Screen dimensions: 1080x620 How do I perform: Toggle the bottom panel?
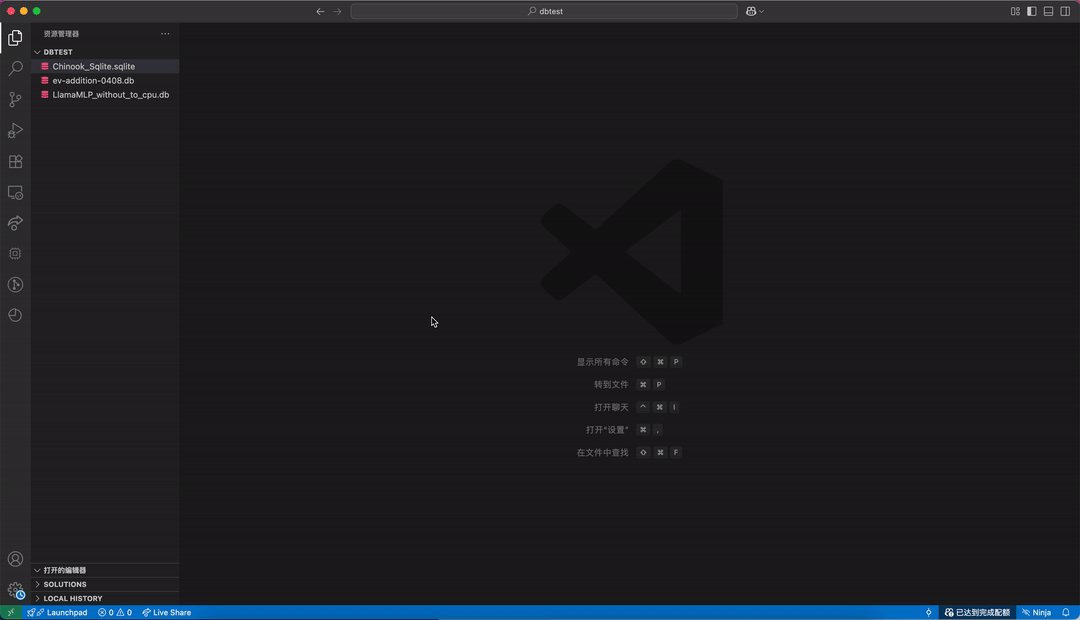pyautogui.click(x=1048, y=11)
